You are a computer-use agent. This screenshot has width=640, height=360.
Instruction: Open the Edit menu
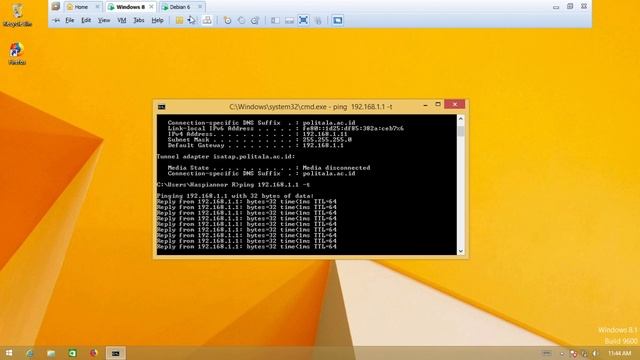pos(86,20)
